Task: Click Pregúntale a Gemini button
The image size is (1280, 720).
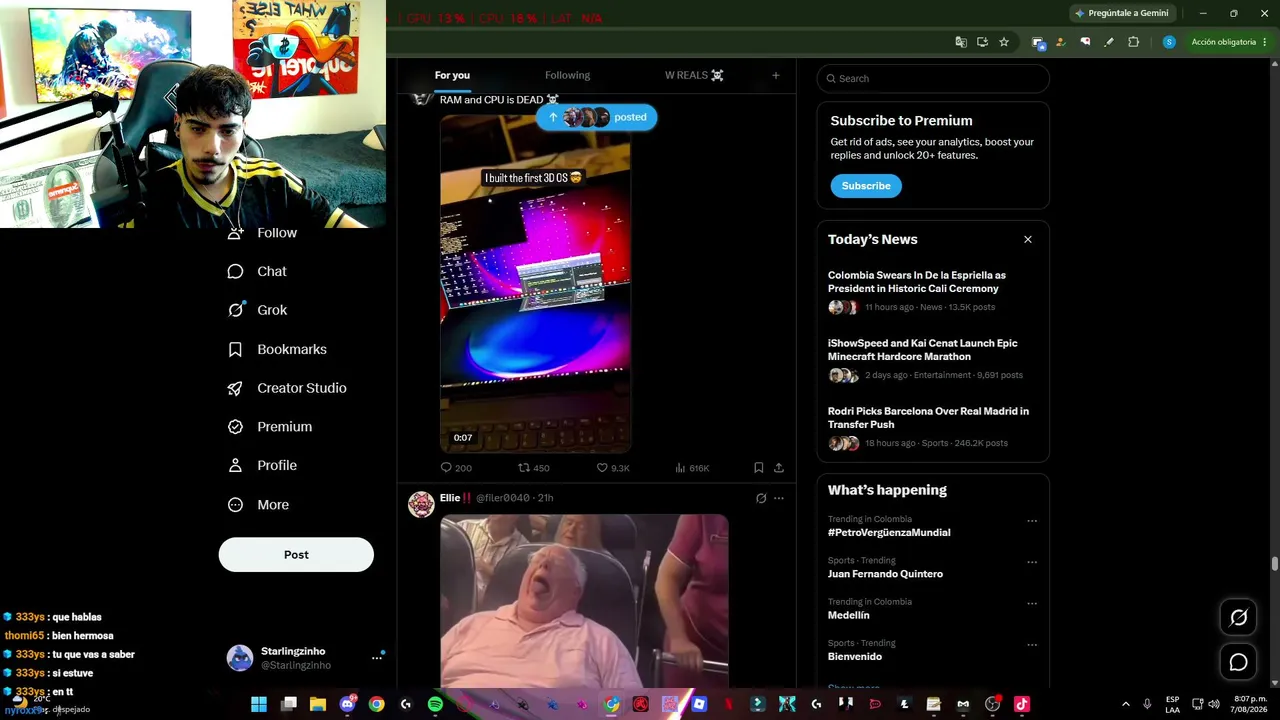Action: point(1120,13)
